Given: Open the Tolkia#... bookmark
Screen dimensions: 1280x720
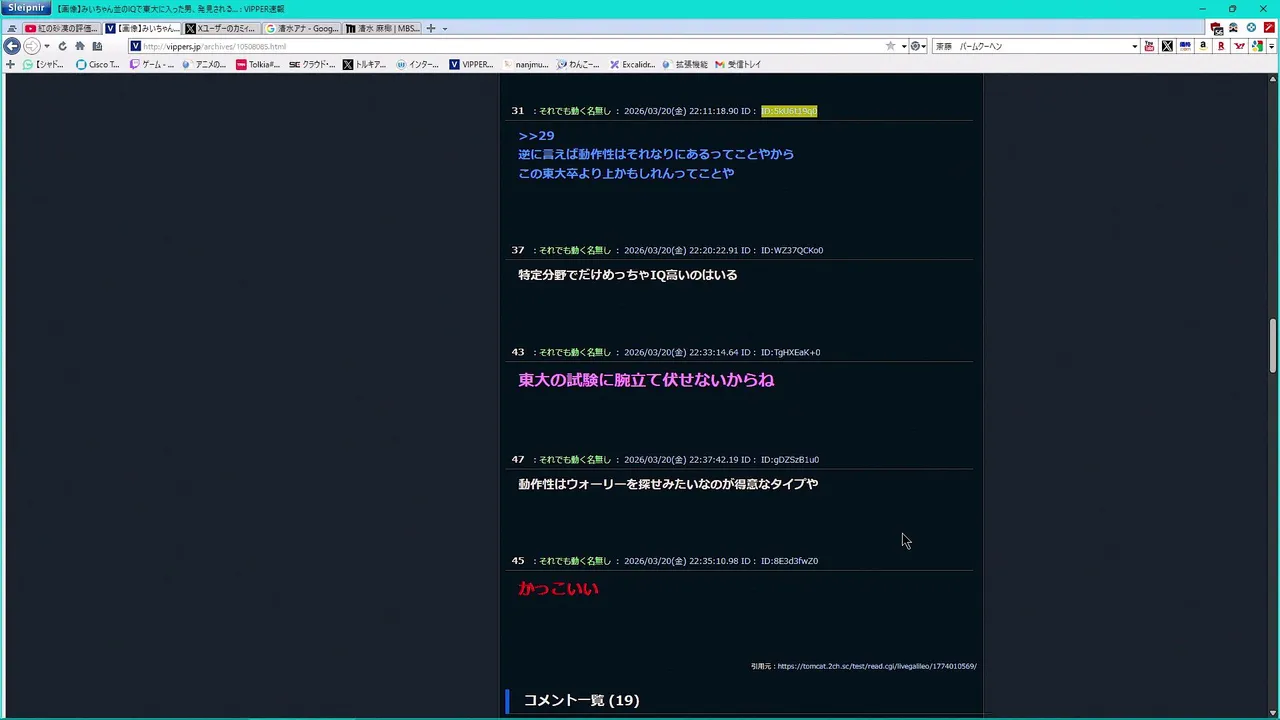Looking at the screenshot, I should [x=258, y=64].
